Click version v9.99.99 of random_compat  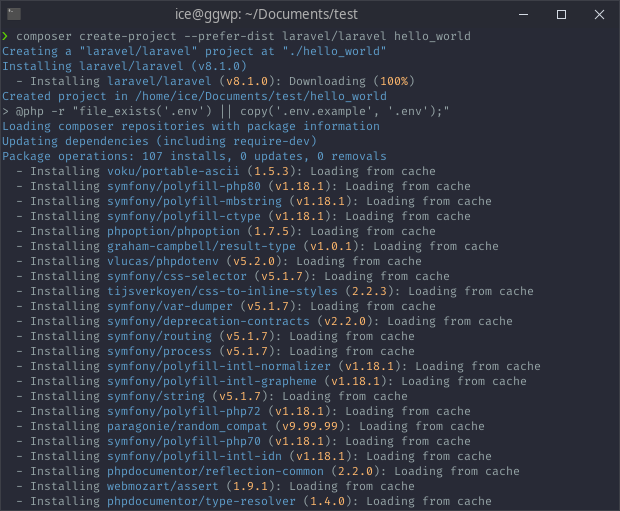[310, 426]
